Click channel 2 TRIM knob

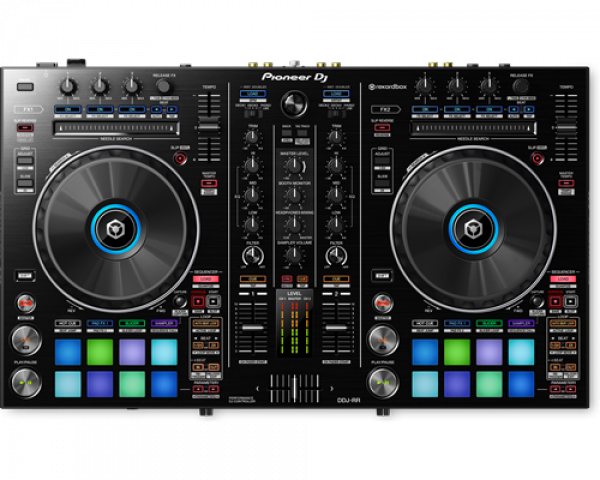coord(336,137)
